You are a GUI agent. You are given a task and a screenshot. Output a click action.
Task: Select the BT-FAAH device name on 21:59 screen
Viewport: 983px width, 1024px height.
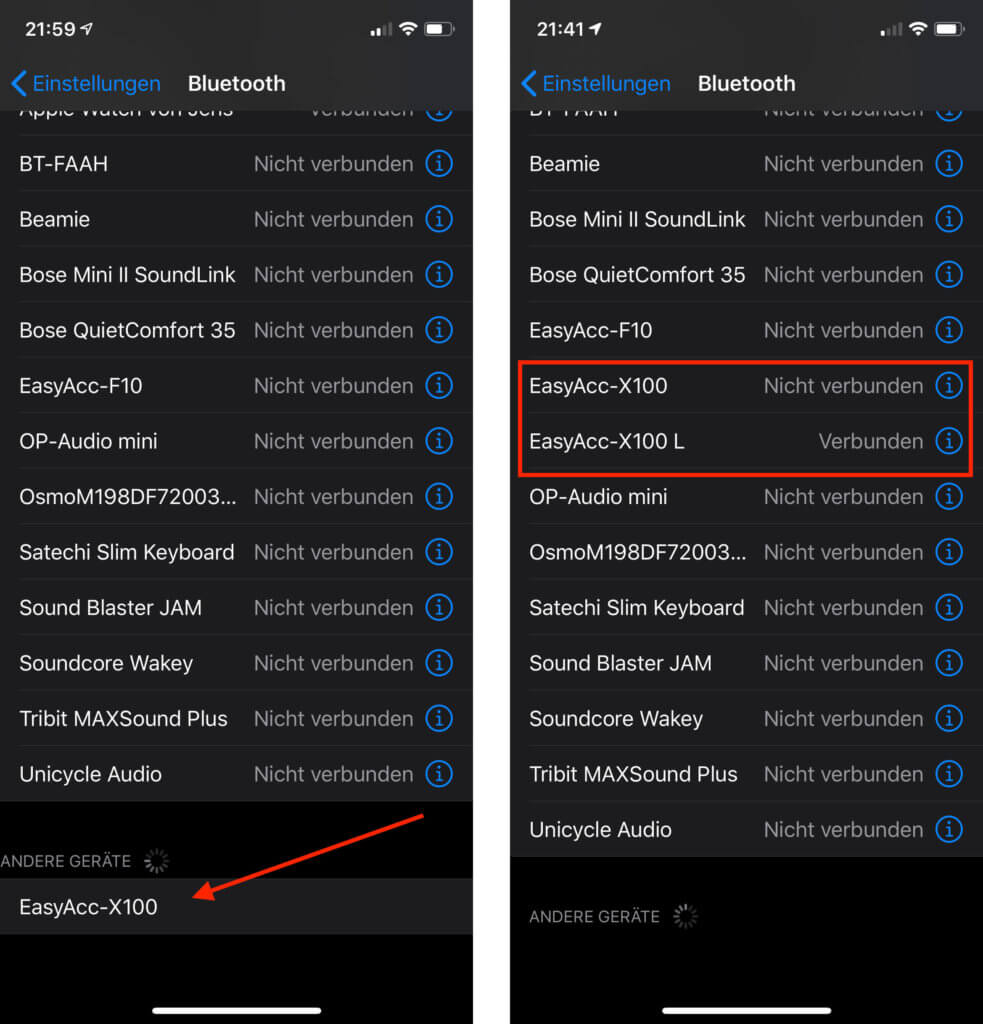(63, 164)
